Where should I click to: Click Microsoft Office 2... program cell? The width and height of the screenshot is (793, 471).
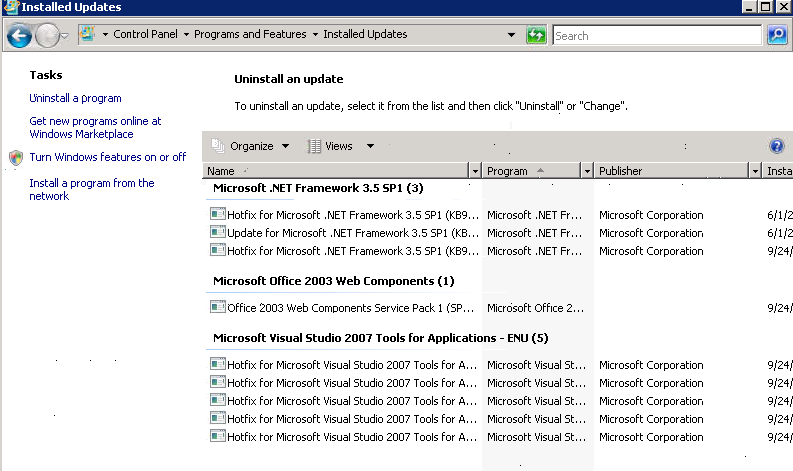coord(535,308)
